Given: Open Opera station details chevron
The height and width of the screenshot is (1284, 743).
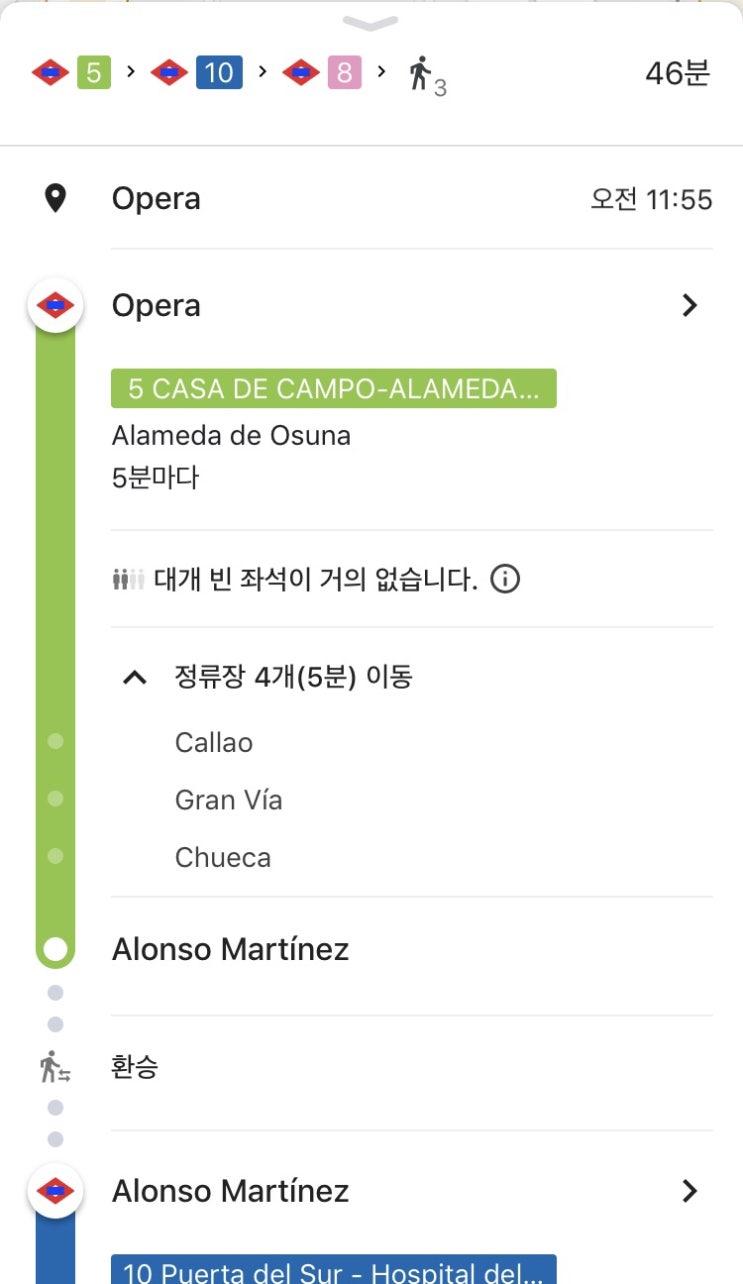Looking at the screenshot, I should (689, 306).
